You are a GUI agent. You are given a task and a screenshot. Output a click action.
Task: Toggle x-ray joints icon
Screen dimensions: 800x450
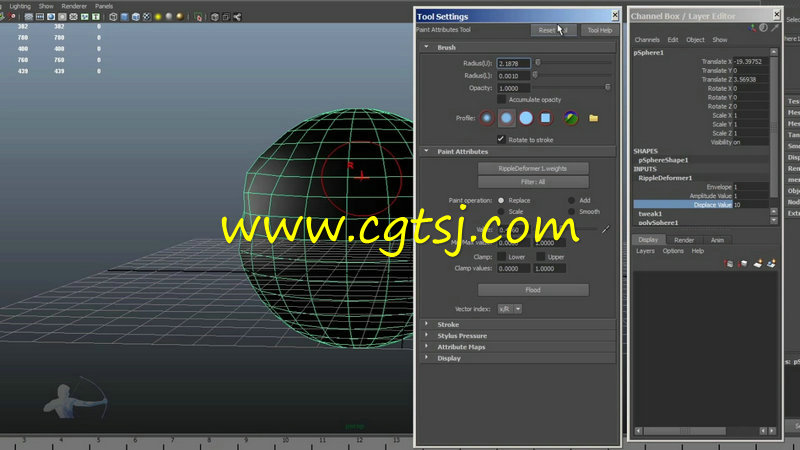click(237, 17)
